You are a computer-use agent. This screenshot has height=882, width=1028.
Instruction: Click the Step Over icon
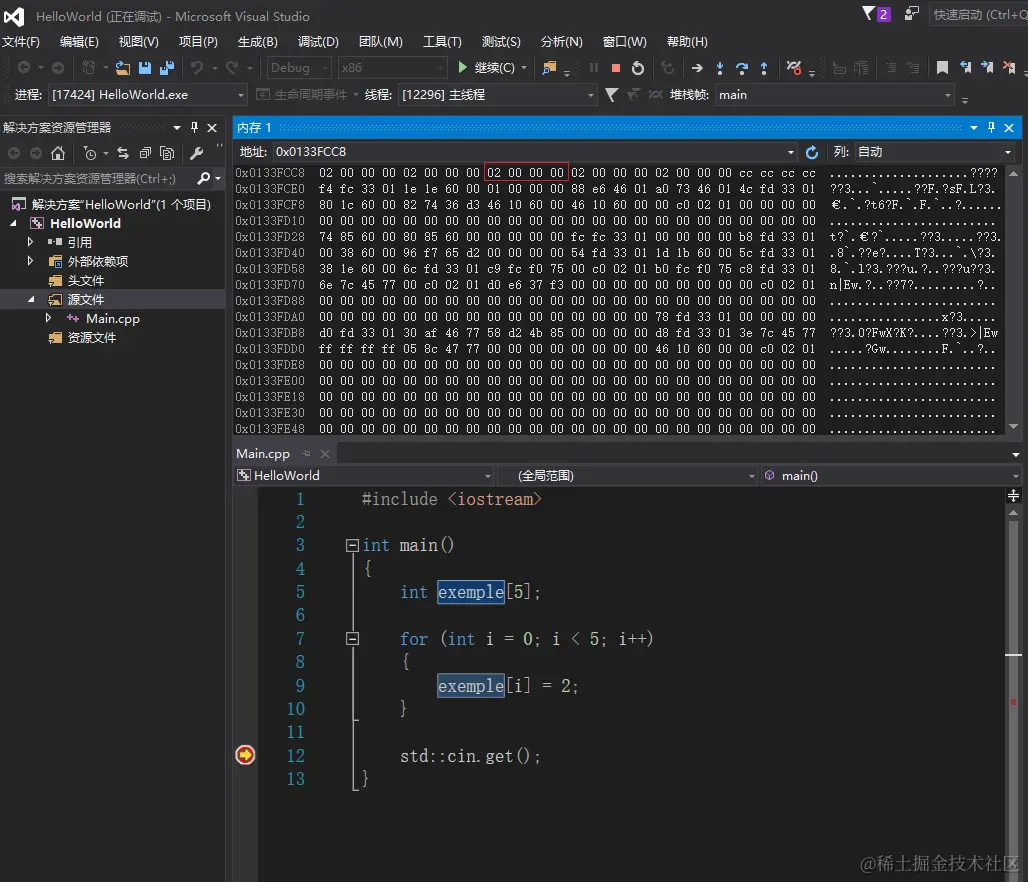click(742, 68)
